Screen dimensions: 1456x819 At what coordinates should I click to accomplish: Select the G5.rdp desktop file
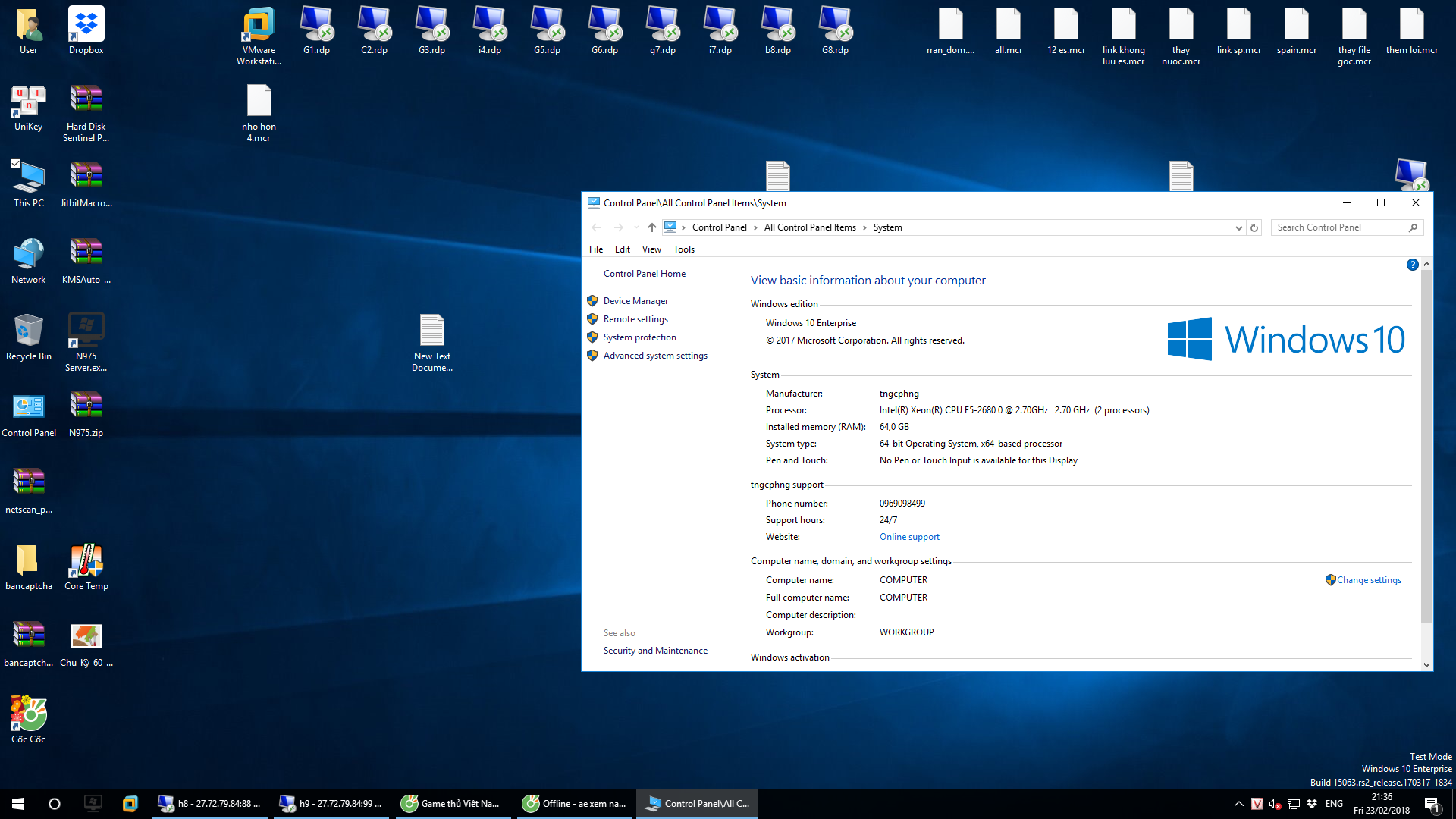click(547, 30)
